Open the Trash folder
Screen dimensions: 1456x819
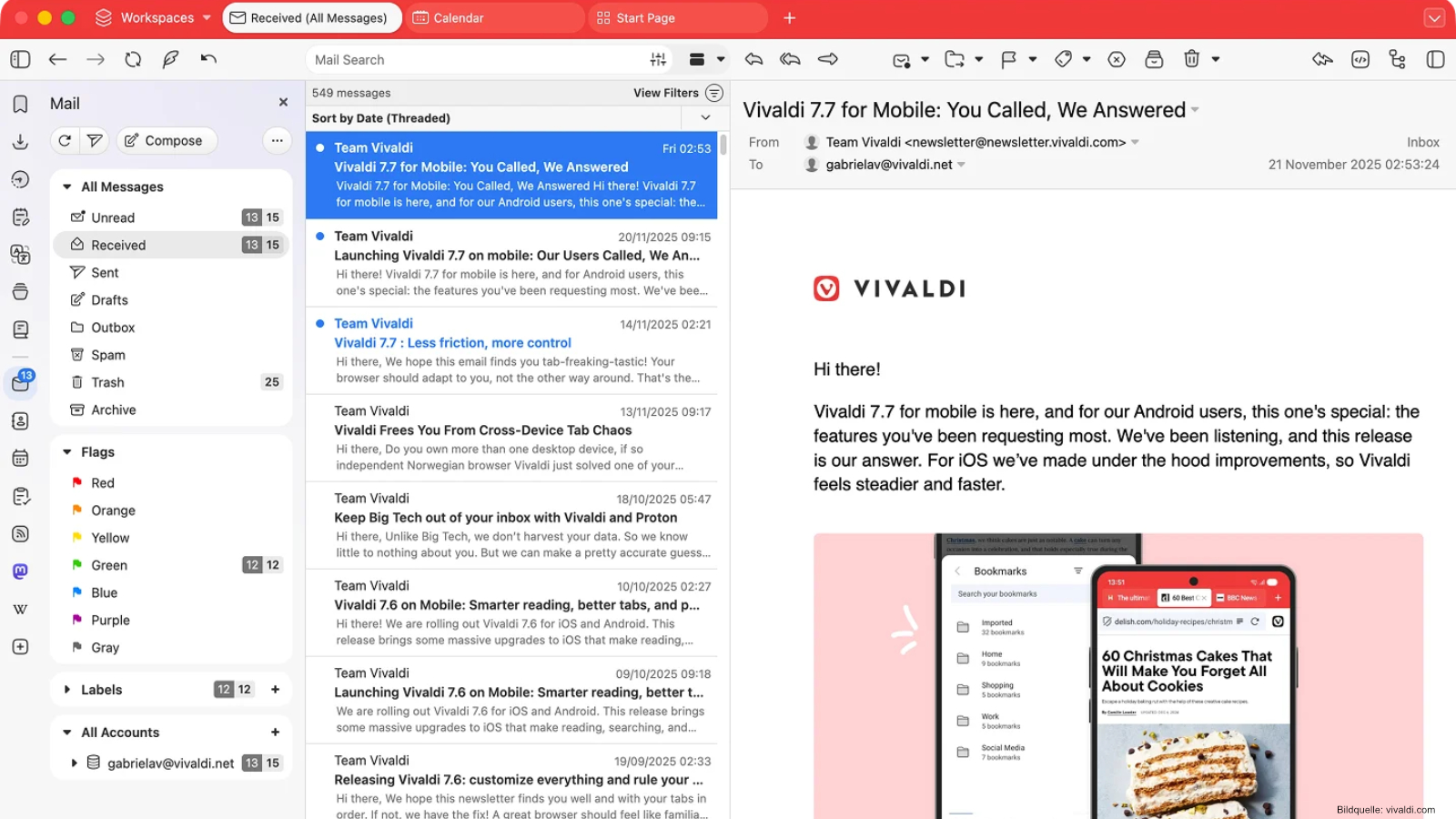(x=171, y=382)
